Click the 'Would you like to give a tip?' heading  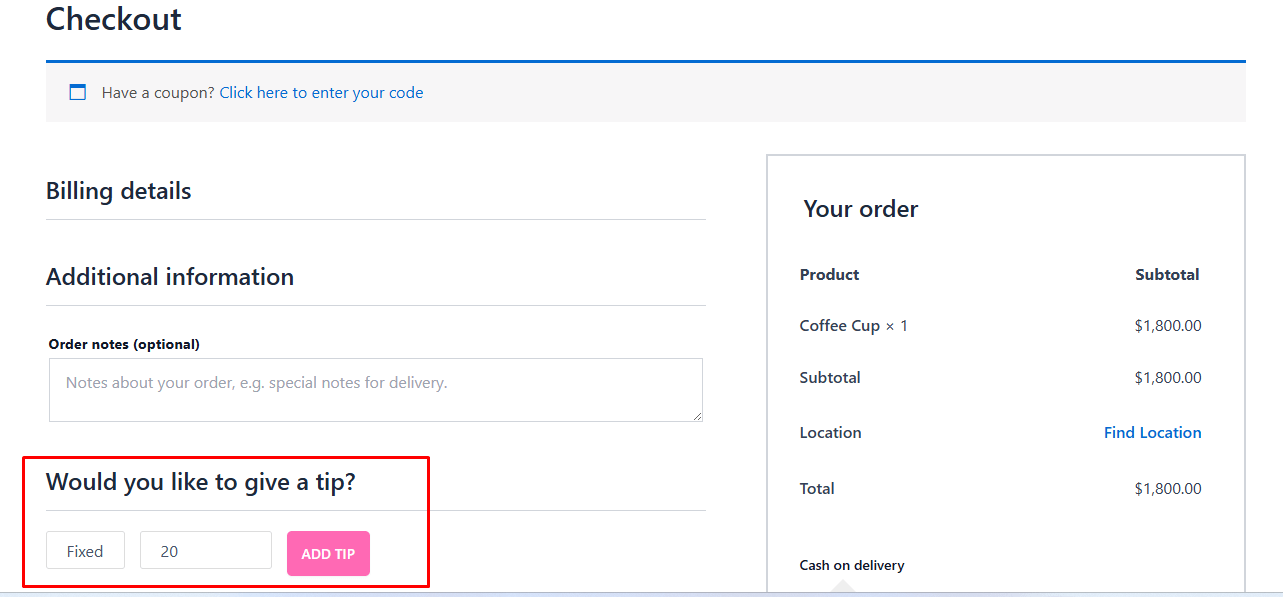pos(200,483)
